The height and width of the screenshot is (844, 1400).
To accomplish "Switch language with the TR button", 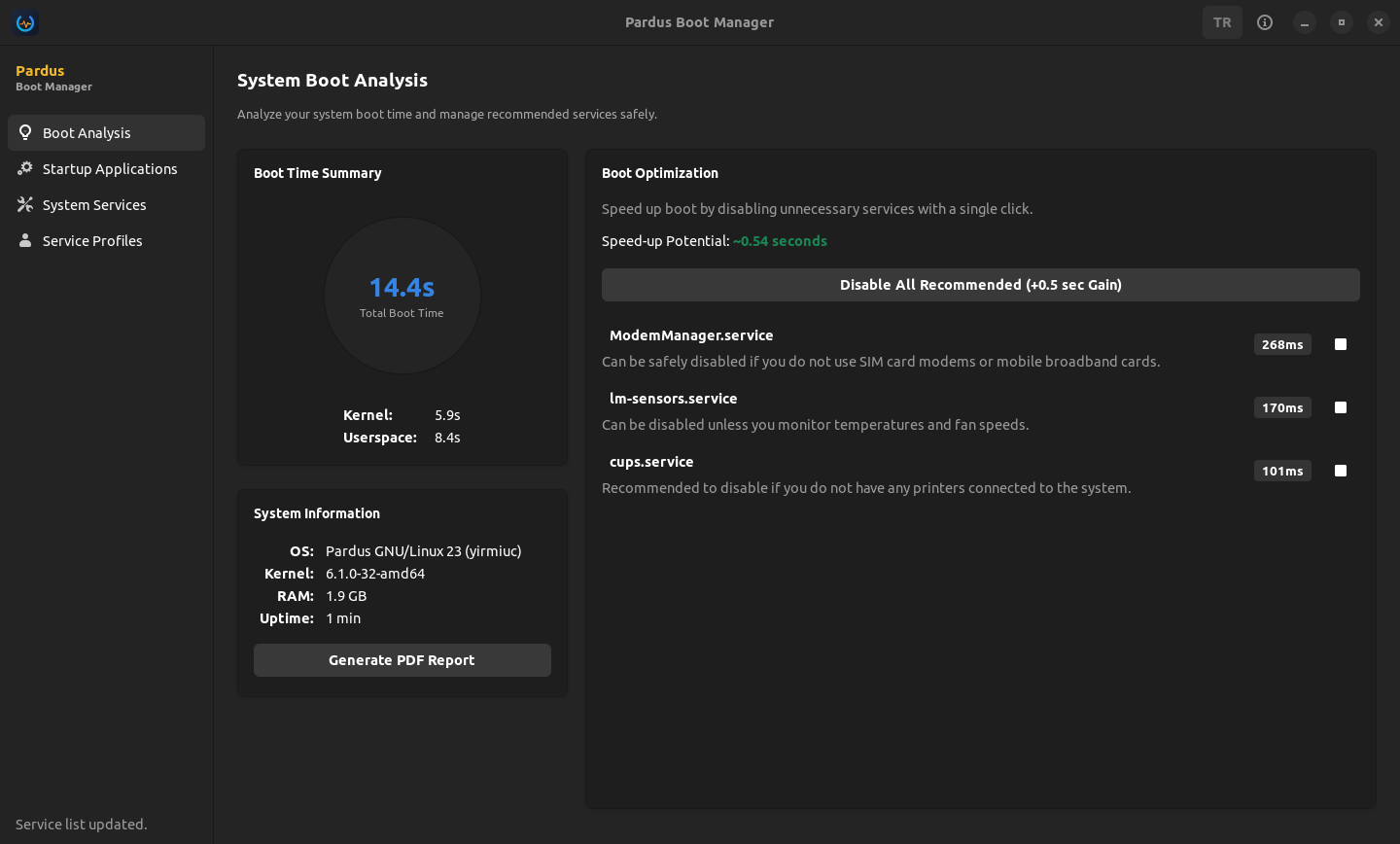I will [x=1222, y=22].
